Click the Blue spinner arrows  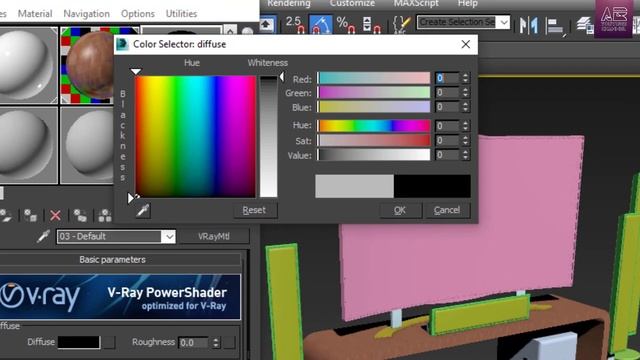coord(465,107)
